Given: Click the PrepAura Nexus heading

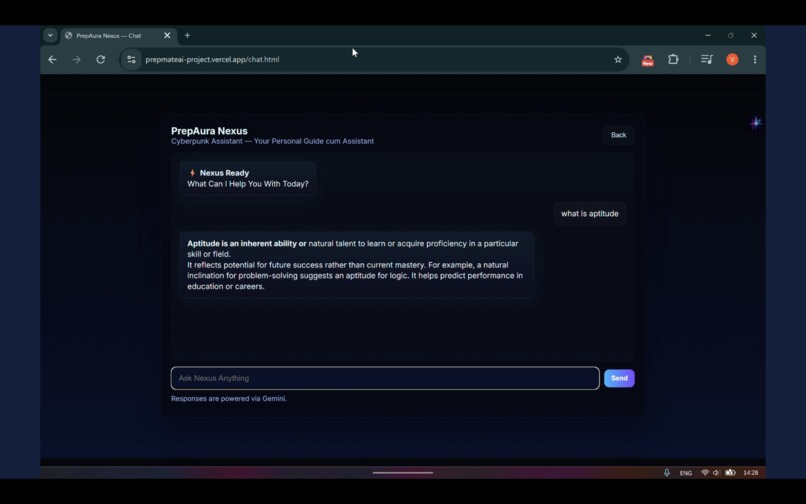Looking at the screenshot, I should (209, 131).
